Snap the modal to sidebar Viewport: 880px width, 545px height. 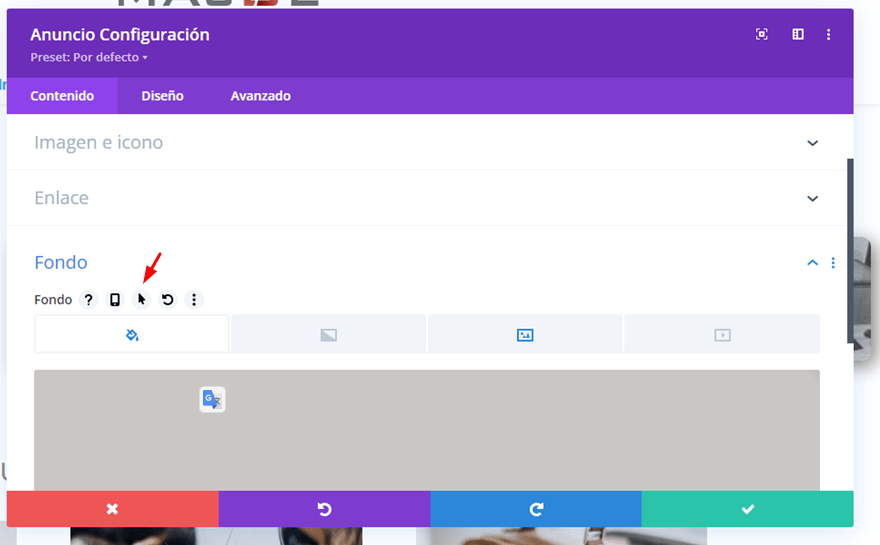(798, 34)
